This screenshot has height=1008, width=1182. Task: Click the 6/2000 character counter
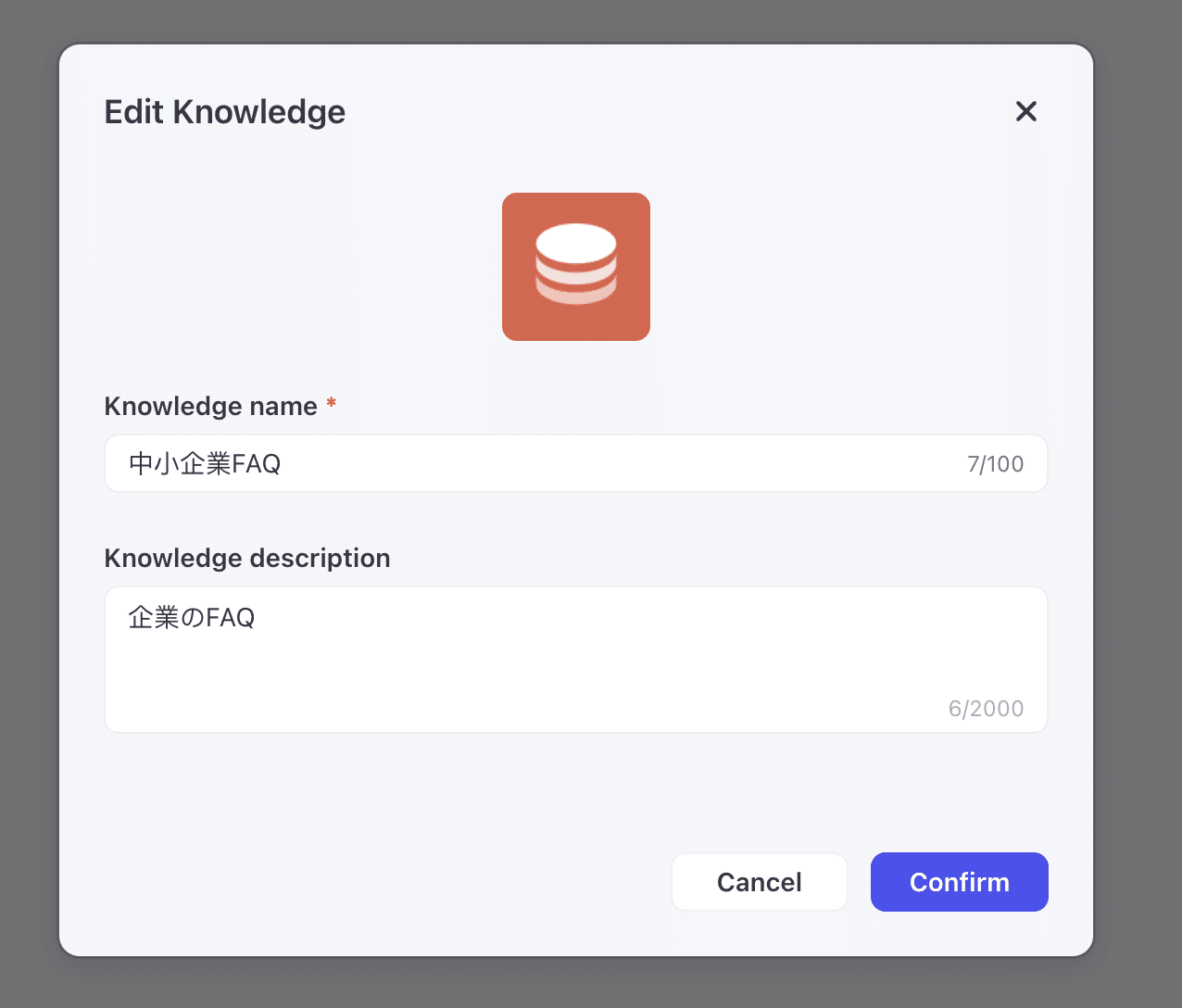tap(986, 709)
